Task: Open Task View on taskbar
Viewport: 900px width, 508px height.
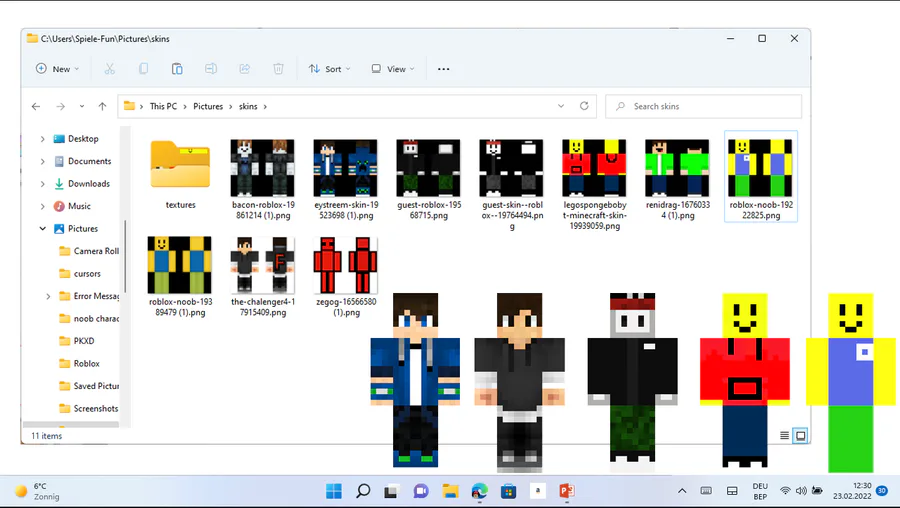Action: [391, 491]
